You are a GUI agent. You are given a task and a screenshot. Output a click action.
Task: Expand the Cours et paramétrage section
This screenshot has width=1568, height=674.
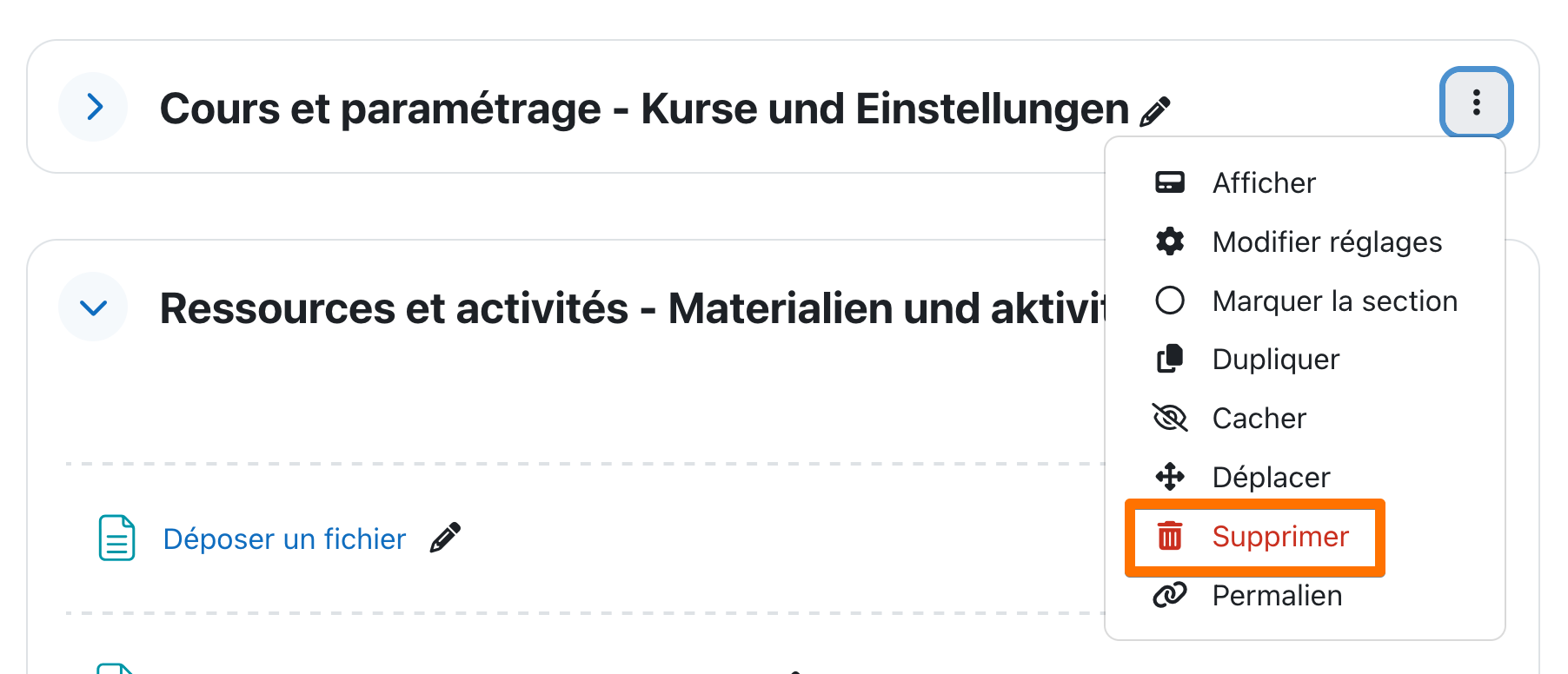pyautogui.click(x=94, y=107)
